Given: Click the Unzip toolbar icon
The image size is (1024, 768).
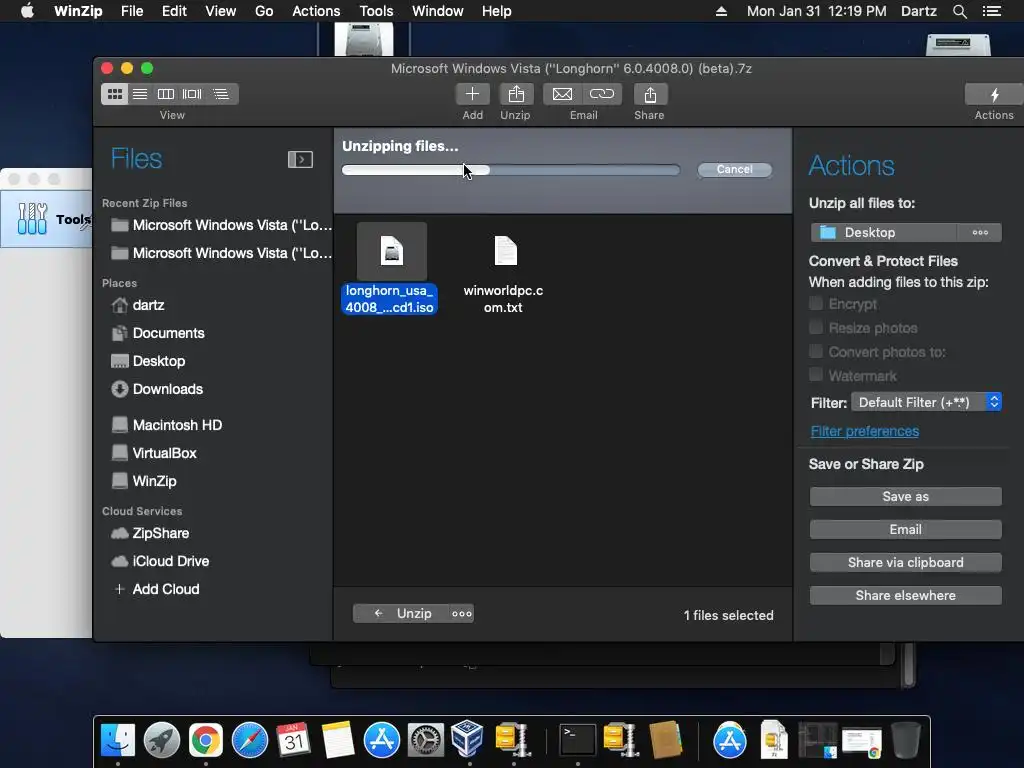Looking at the screenshot, I should click(516, 94).
